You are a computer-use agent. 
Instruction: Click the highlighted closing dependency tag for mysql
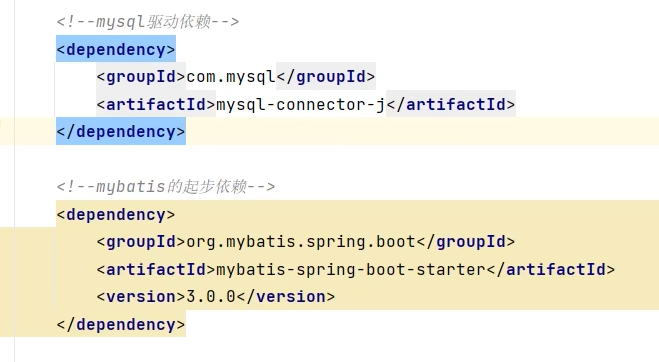click(121, 132)
